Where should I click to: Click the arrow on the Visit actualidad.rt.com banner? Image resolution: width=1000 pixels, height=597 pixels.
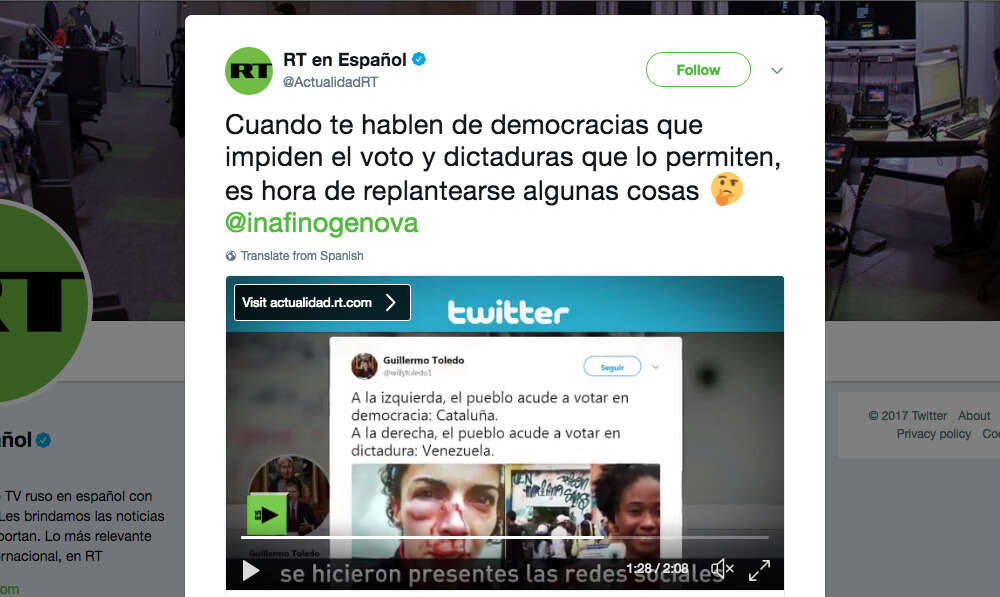point(391,302)
